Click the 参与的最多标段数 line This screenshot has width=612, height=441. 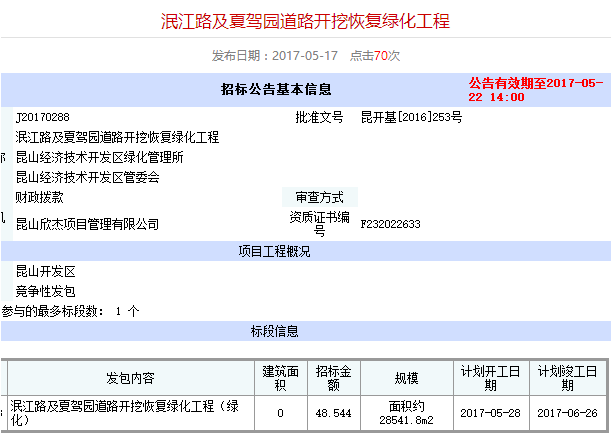coord(70,311)
